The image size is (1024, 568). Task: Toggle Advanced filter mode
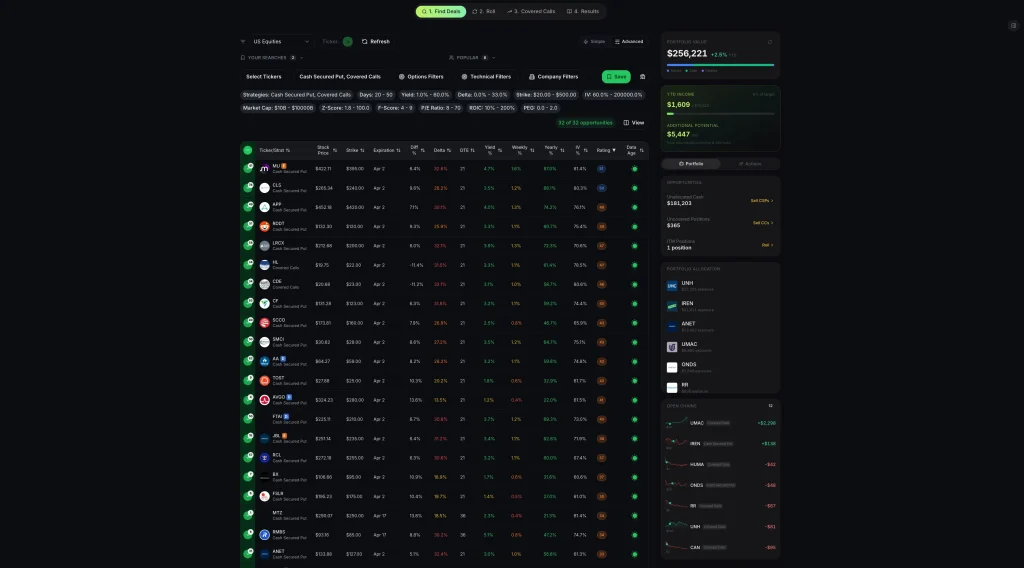tap(629, 41)
